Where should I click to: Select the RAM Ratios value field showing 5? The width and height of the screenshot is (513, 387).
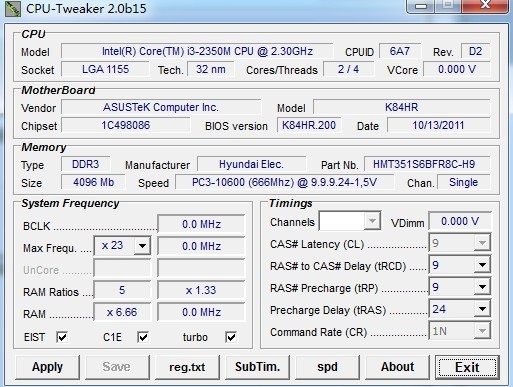point(122,290)
